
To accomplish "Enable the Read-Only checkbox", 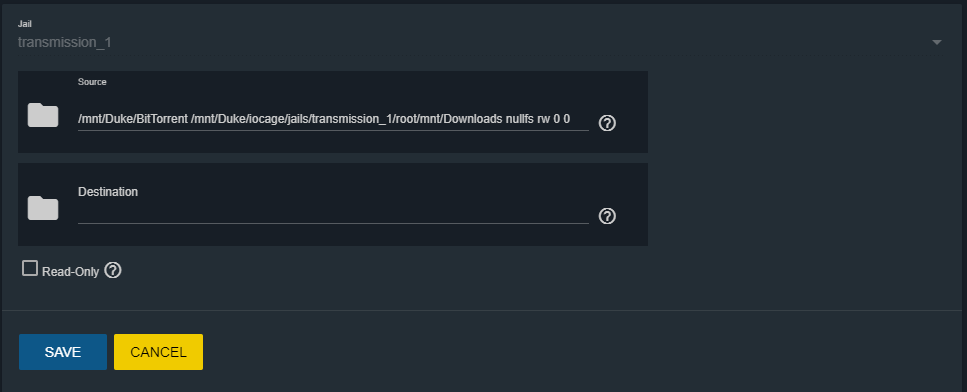I will pos(30,268).
